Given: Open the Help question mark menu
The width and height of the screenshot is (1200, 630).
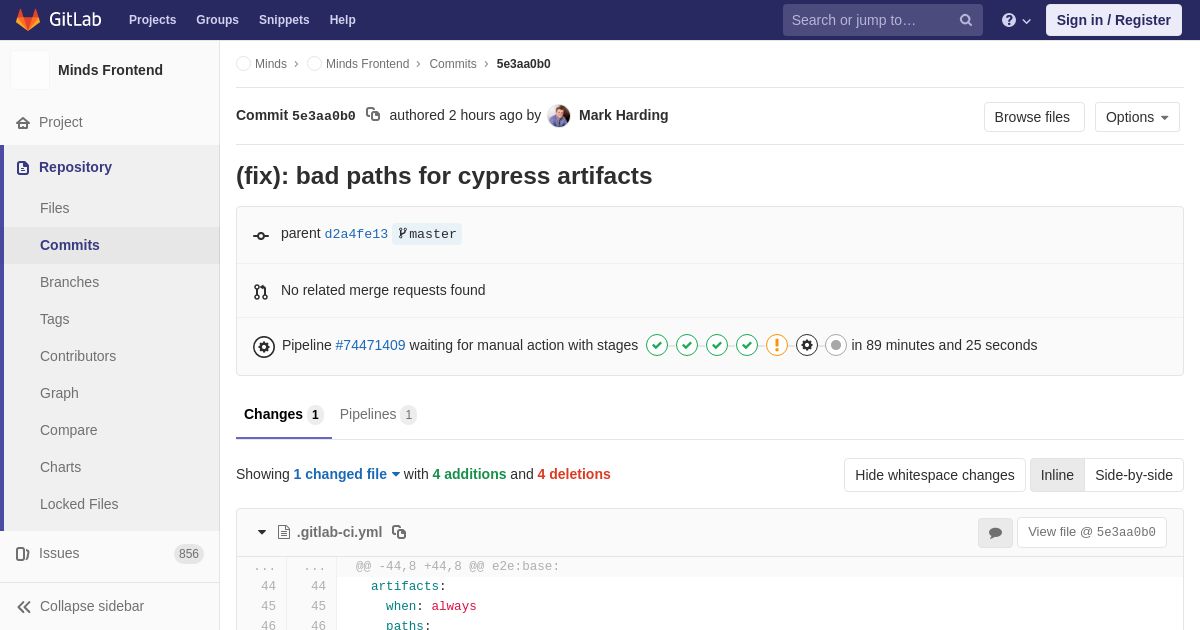Looking at the screenshot, I should (x=1016, y=20).
